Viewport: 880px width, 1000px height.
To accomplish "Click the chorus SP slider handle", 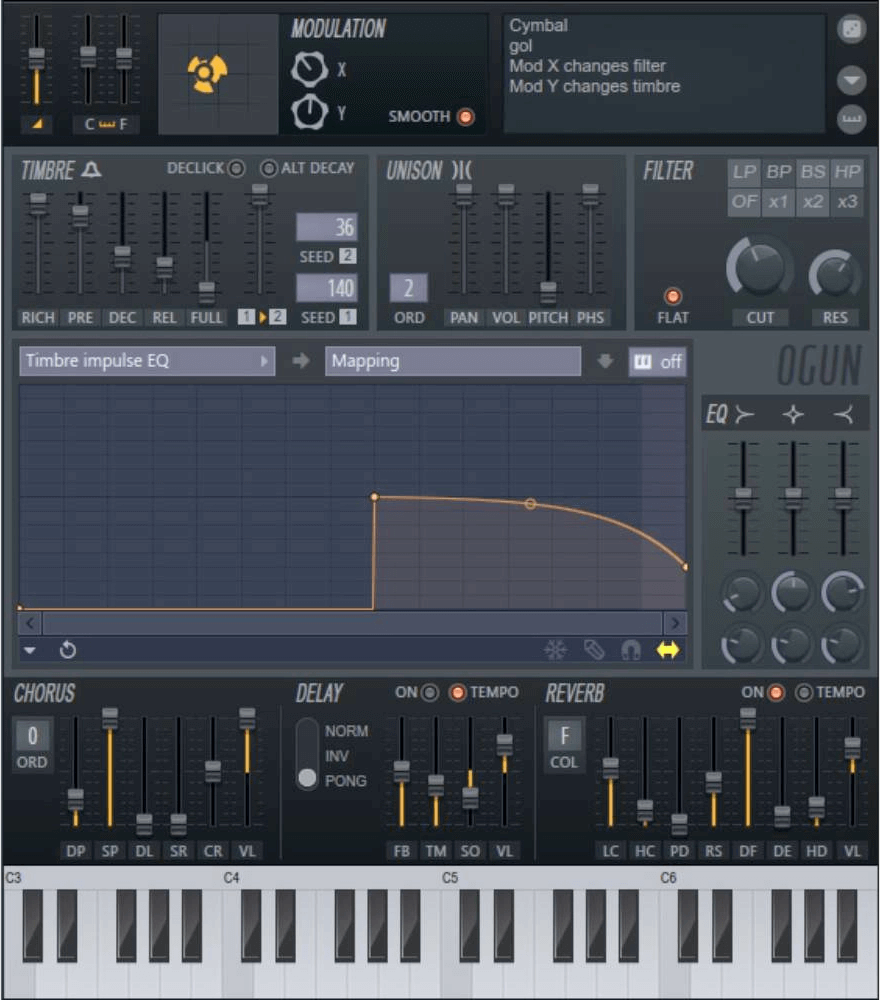I will point(110,719).
